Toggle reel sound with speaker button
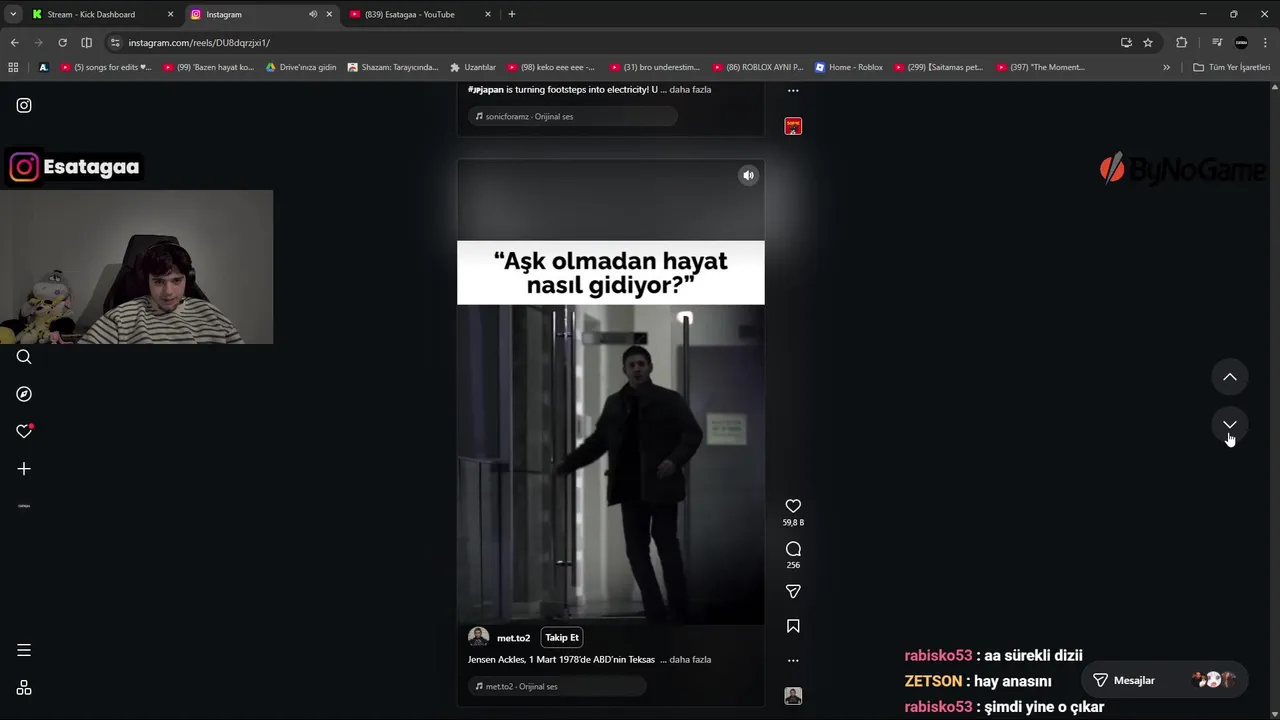1280x720 pixels. [x=748, y=175]
